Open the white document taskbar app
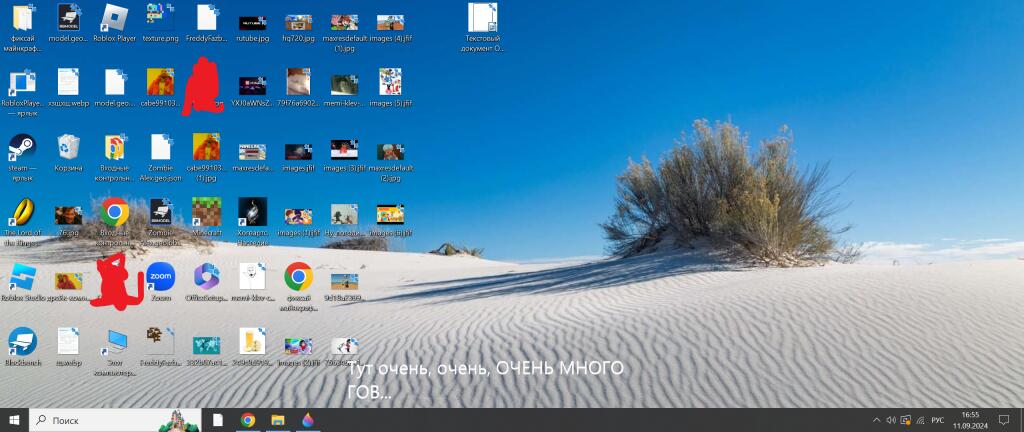 pyautogui.click(x=218, y=420)
